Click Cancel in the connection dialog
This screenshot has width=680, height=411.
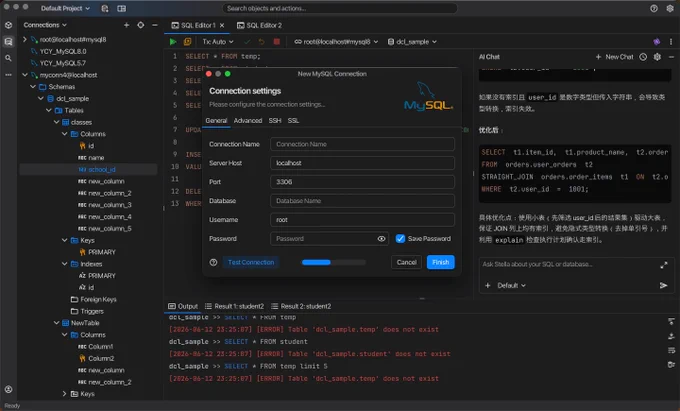406,262
